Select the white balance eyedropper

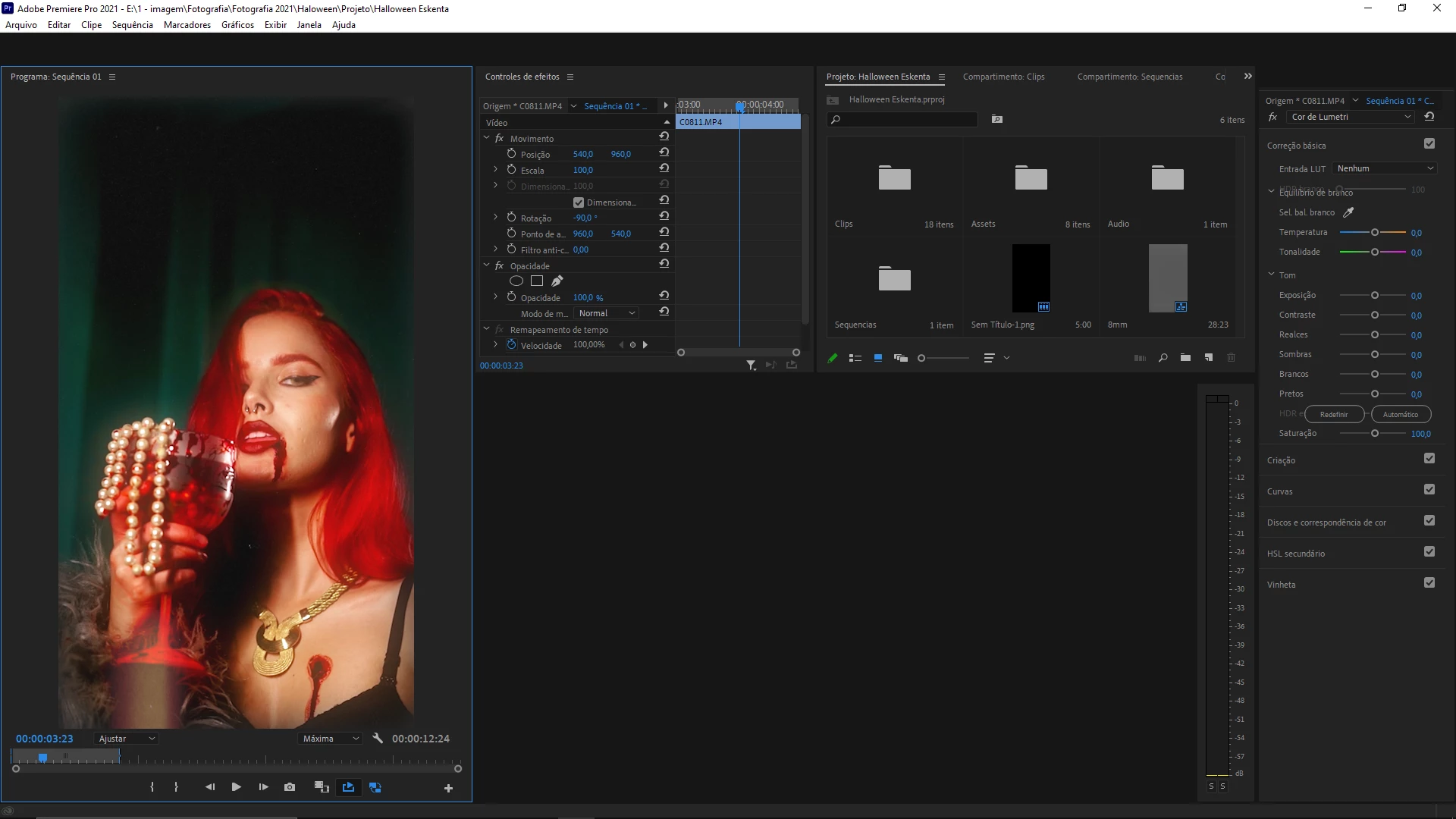tap(1348, 212)
